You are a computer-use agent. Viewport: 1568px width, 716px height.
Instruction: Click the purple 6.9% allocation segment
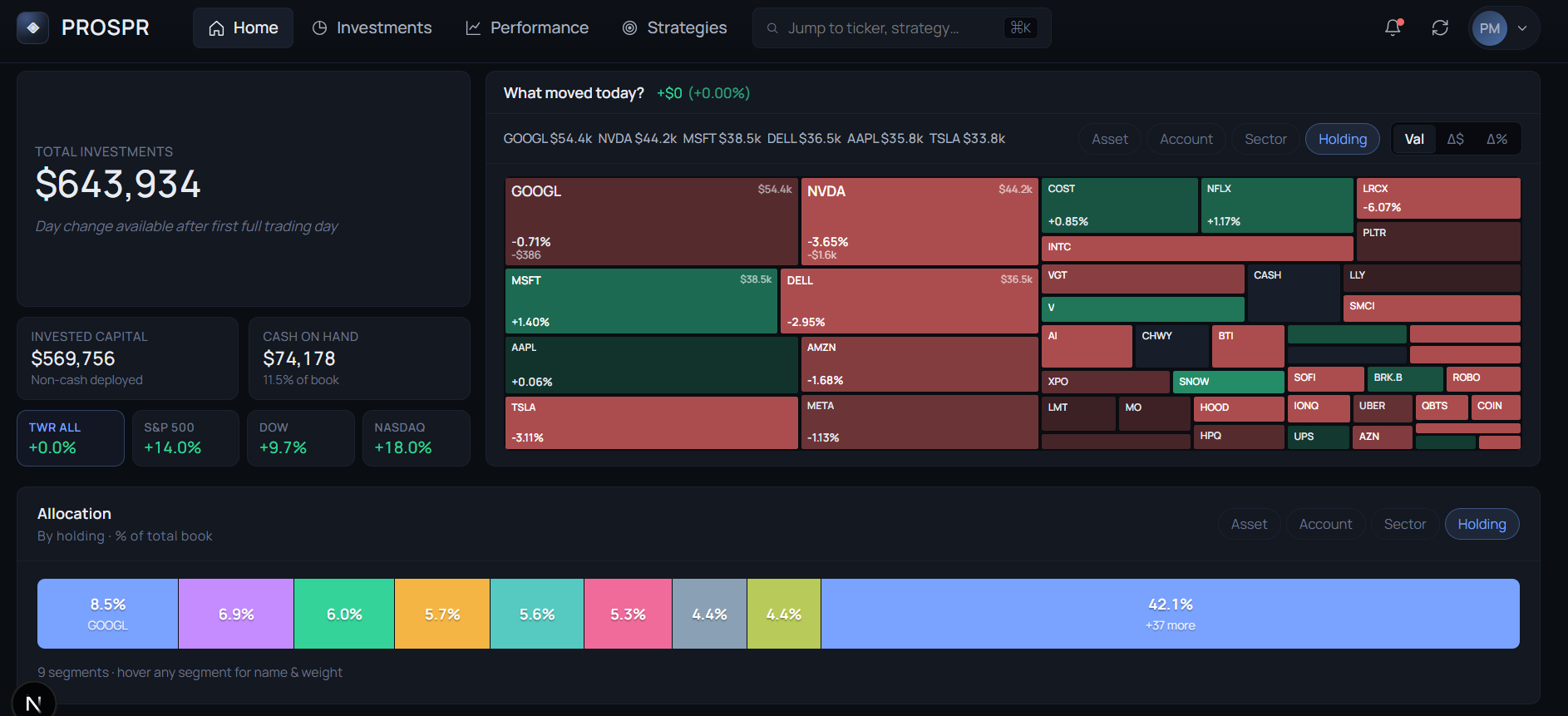tap(236, 614)
